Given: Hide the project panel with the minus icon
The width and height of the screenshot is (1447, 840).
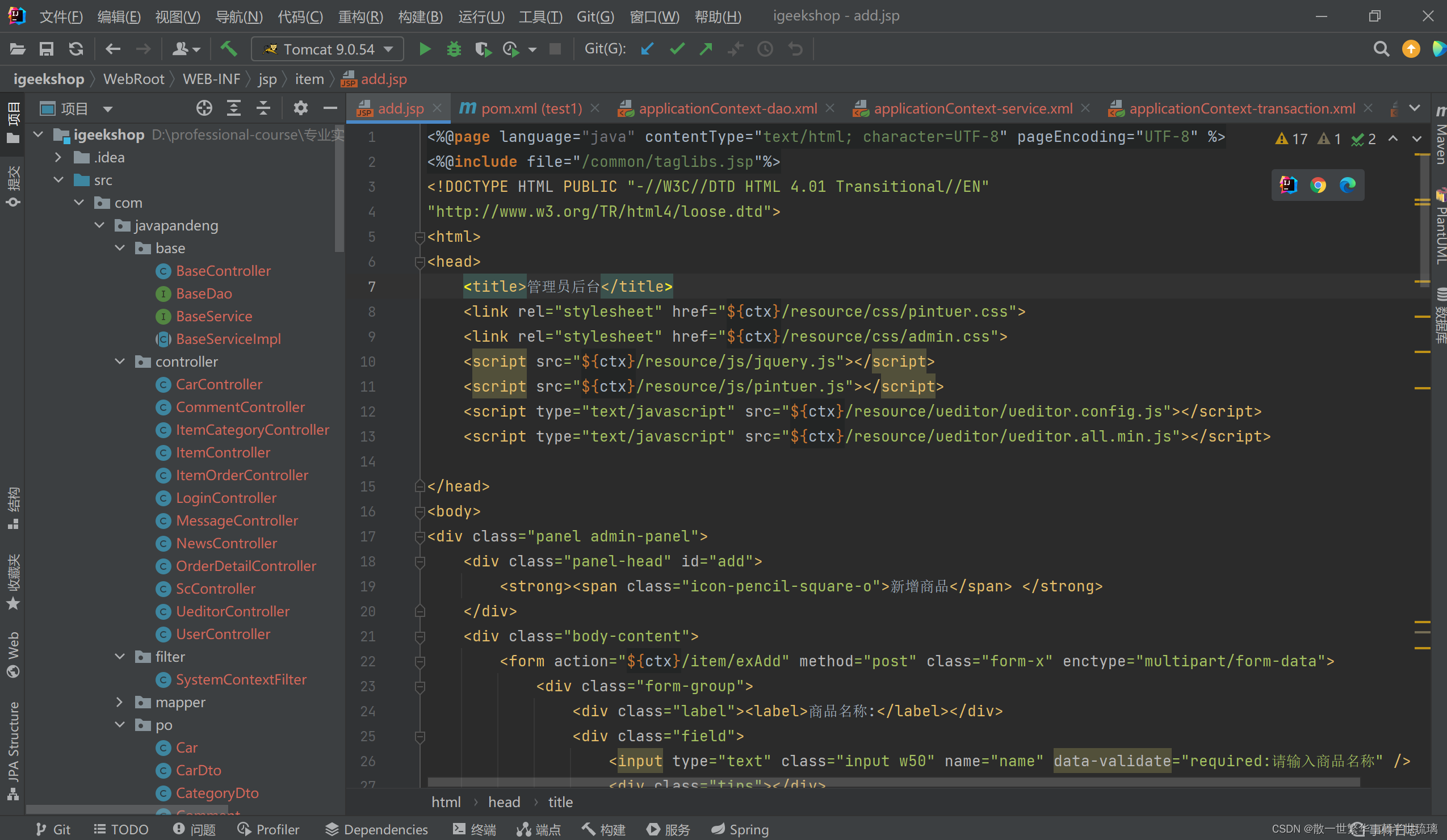Looking at the screenshot, I should pyautogui.click(x=330, y=108).
